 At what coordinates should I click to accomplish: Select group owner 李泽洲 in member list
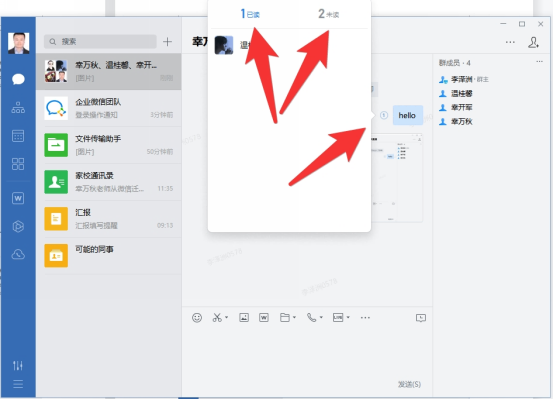coord(464,80)
